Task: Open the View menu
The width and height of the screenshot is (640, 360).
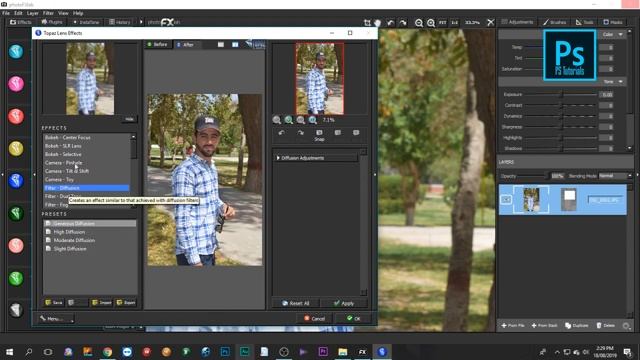Action: [x=63, y=13]
